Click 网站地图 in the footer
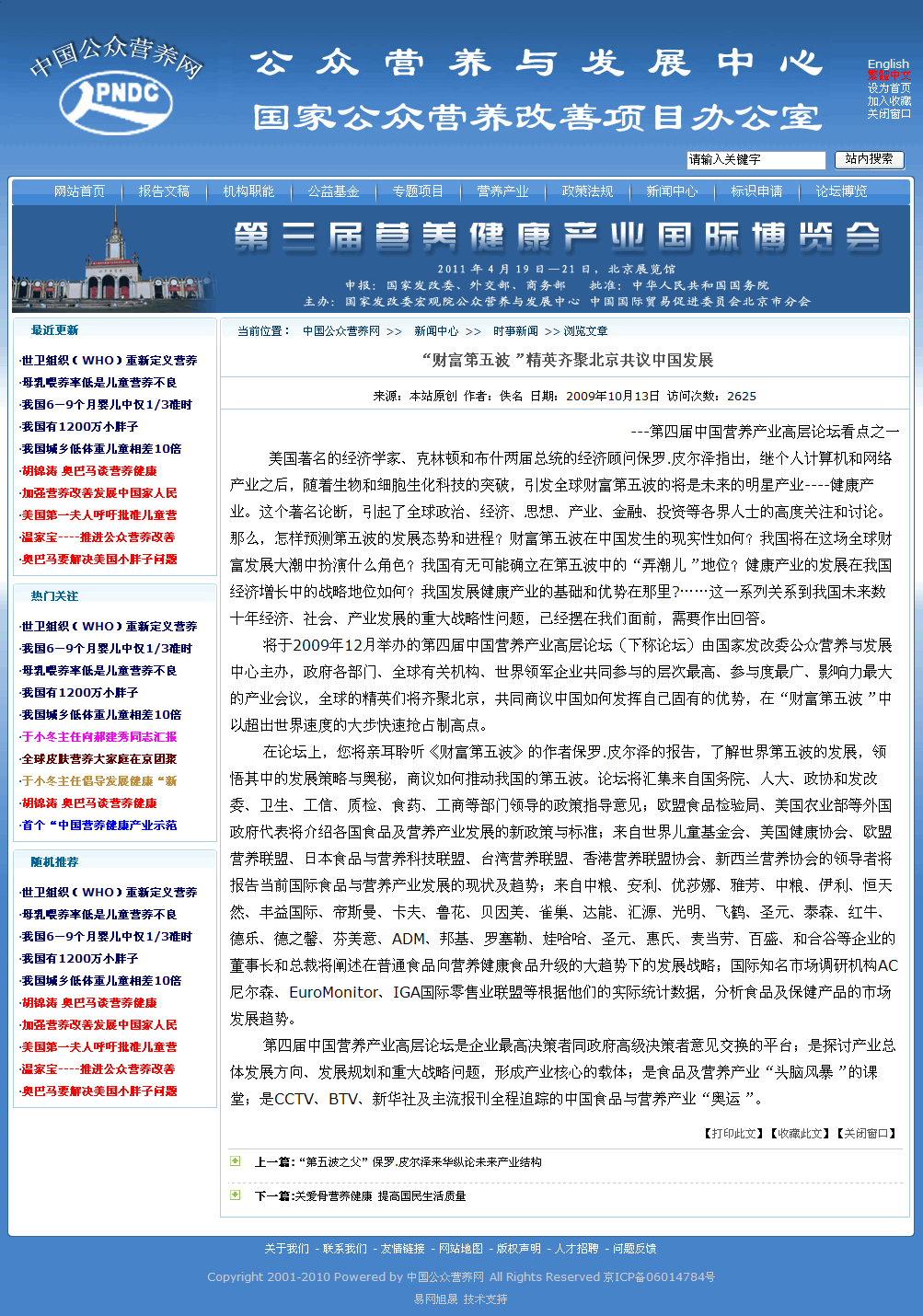923x1316 pixels. pyautogui.click(x=460, y=1249)
